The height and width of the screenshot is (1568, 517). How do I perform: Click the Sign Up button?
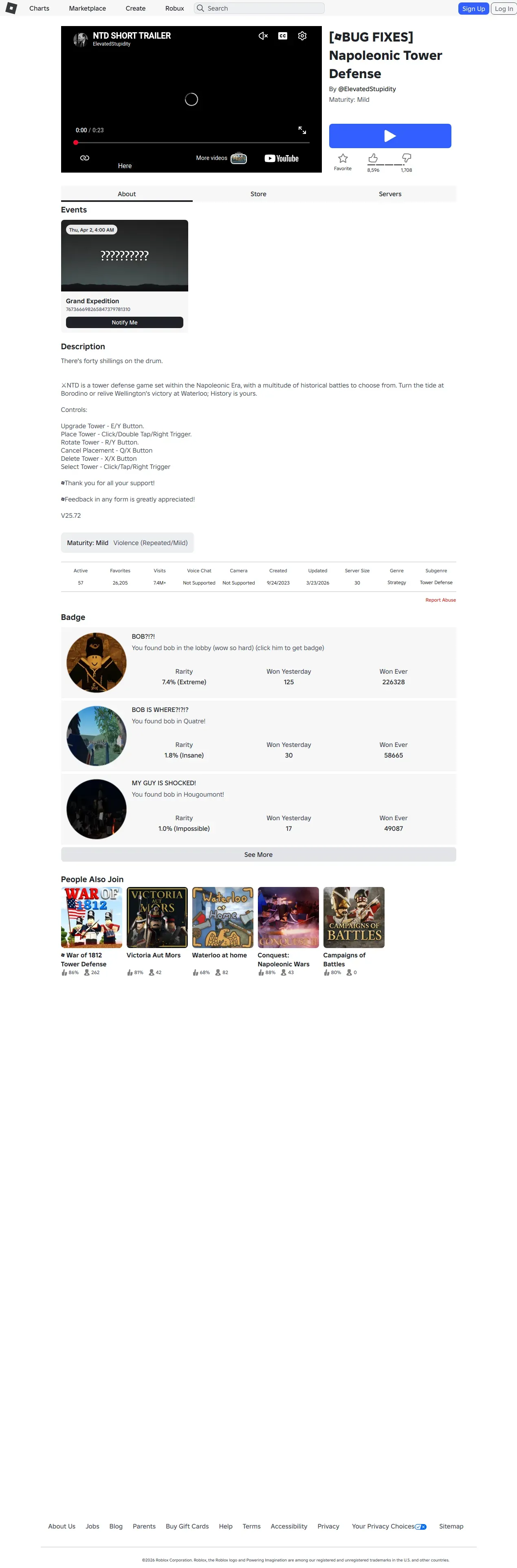[473, 9]
